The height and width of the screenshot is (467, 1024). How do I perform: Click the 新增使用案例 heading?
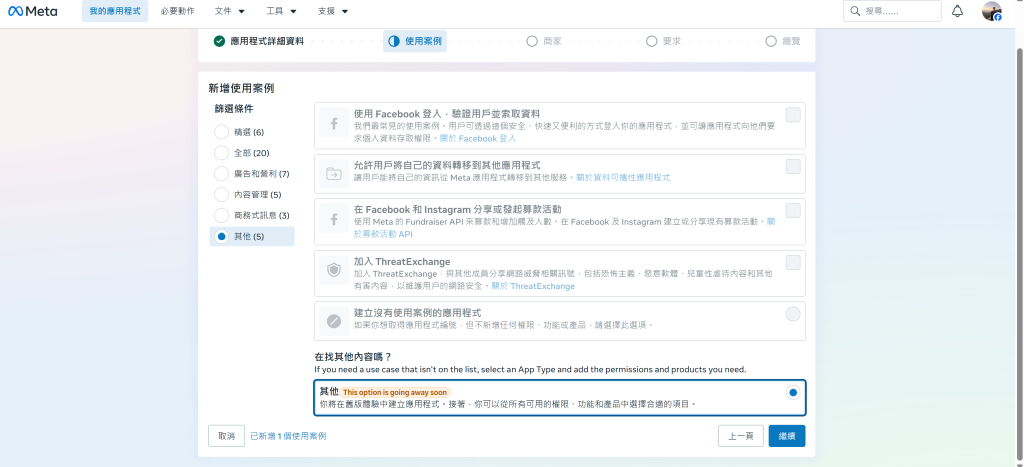241,88
